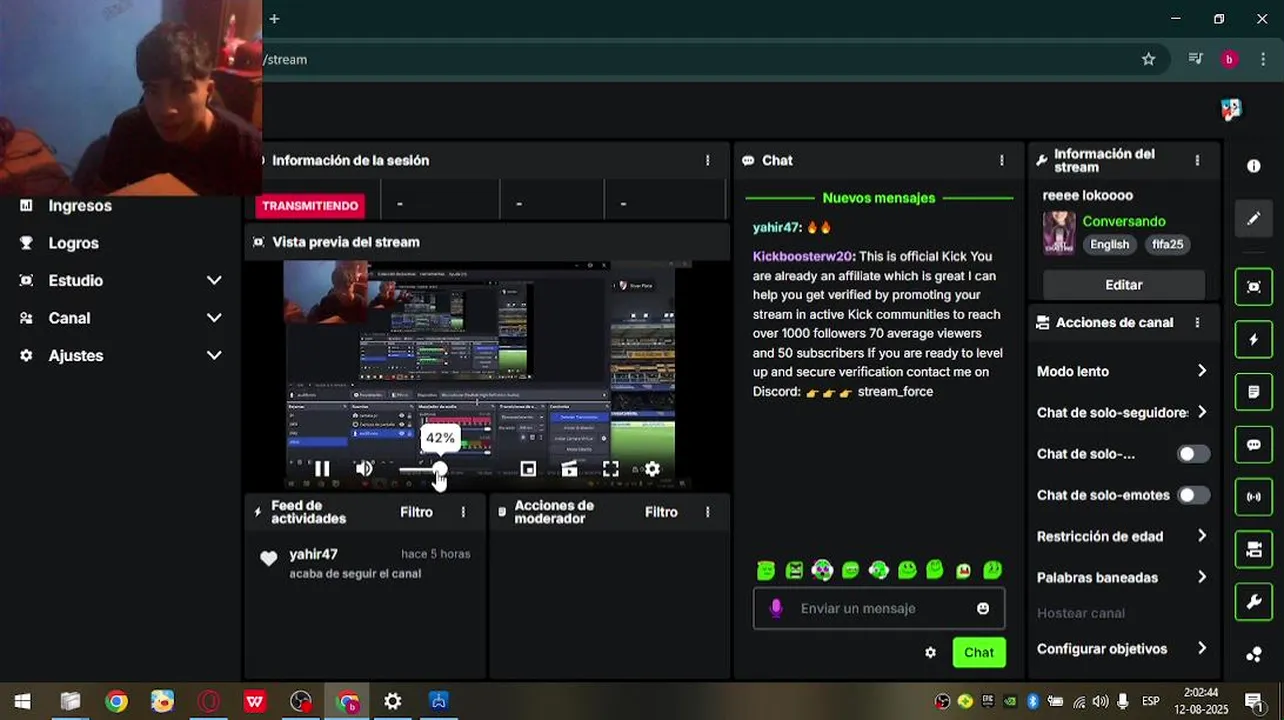Open Acciones de canal three-dot menu
The width and height of the screenshot is (1284, 720).
tap(1197, 322)
